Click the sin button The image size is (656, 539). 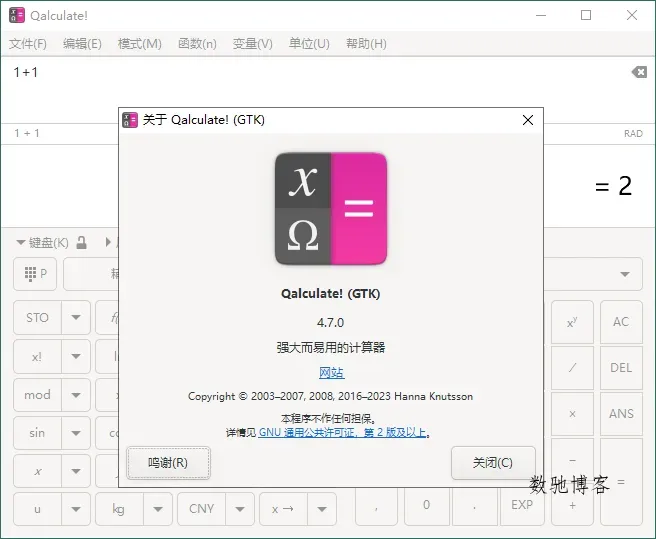(38, 433)
